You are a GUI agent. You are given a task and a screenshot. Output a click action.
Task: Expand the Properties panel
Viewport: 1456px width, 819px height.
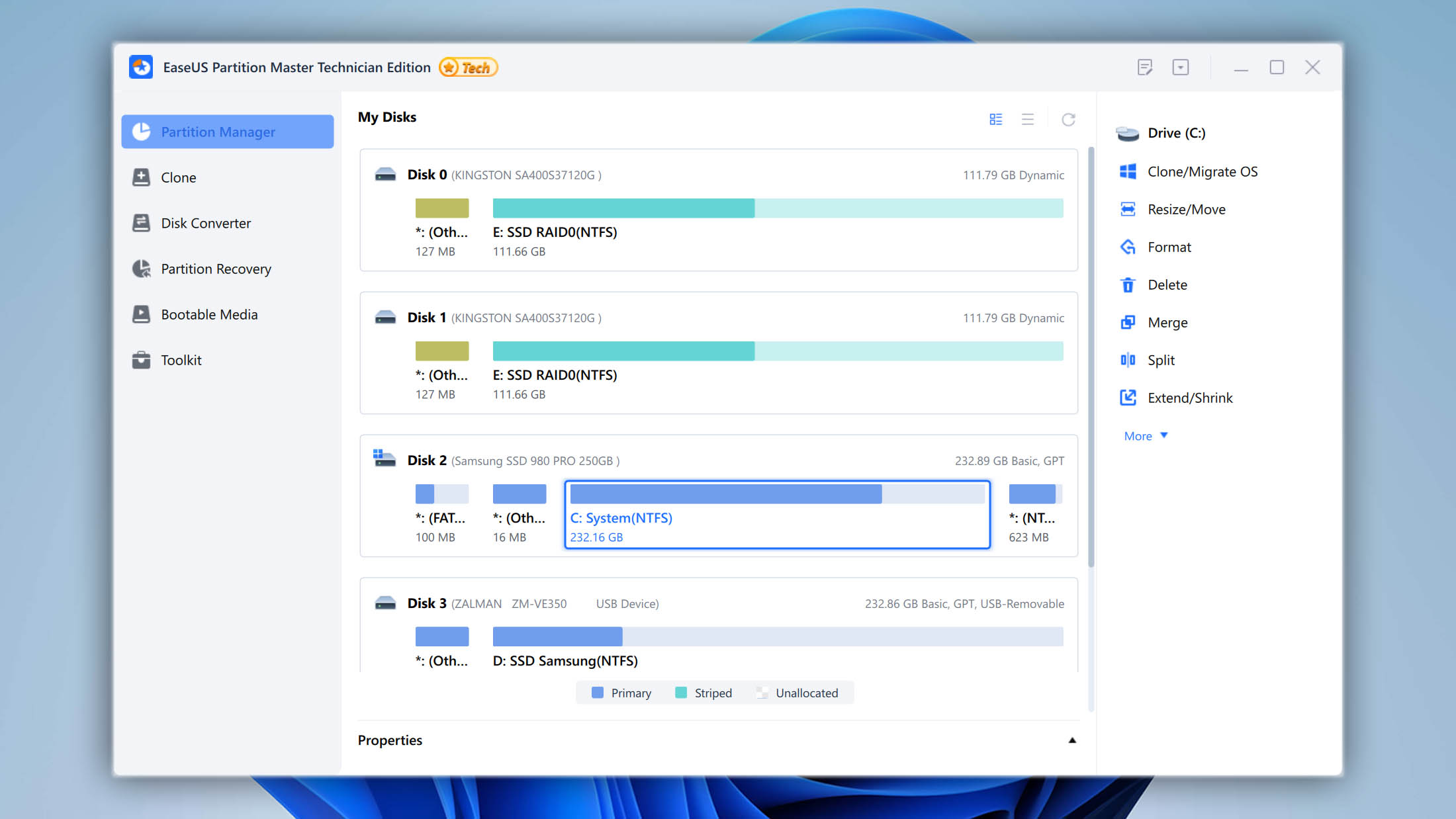pyautogui.click(x=1072, y=740)
